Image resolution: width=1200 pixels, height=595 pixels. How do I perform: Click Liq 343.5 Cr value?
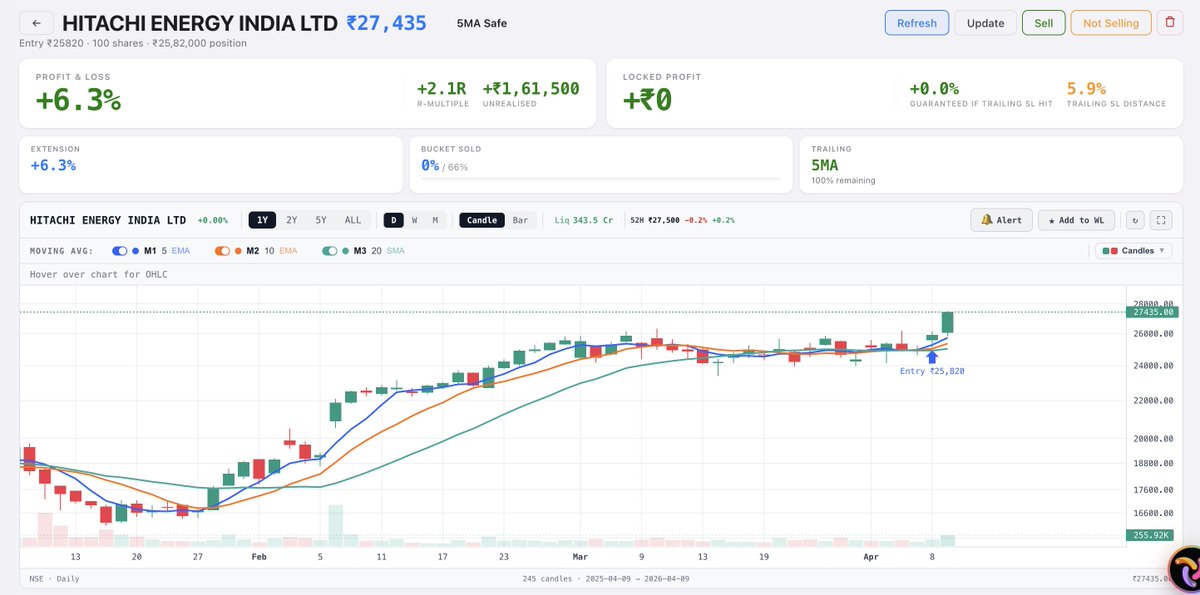pos(585,220)
